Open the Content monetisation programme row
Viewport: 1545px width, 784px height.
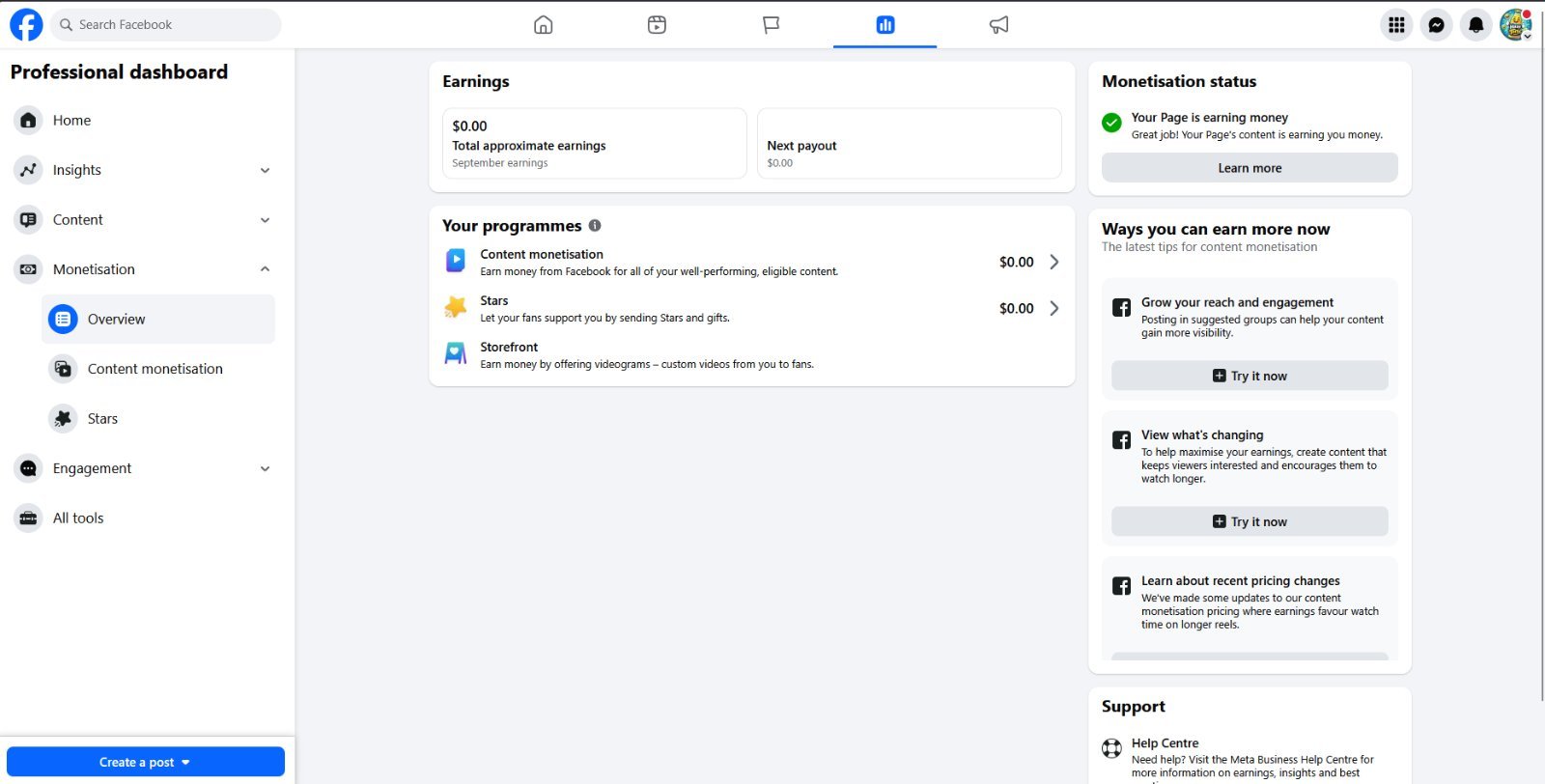pos(751,262)
